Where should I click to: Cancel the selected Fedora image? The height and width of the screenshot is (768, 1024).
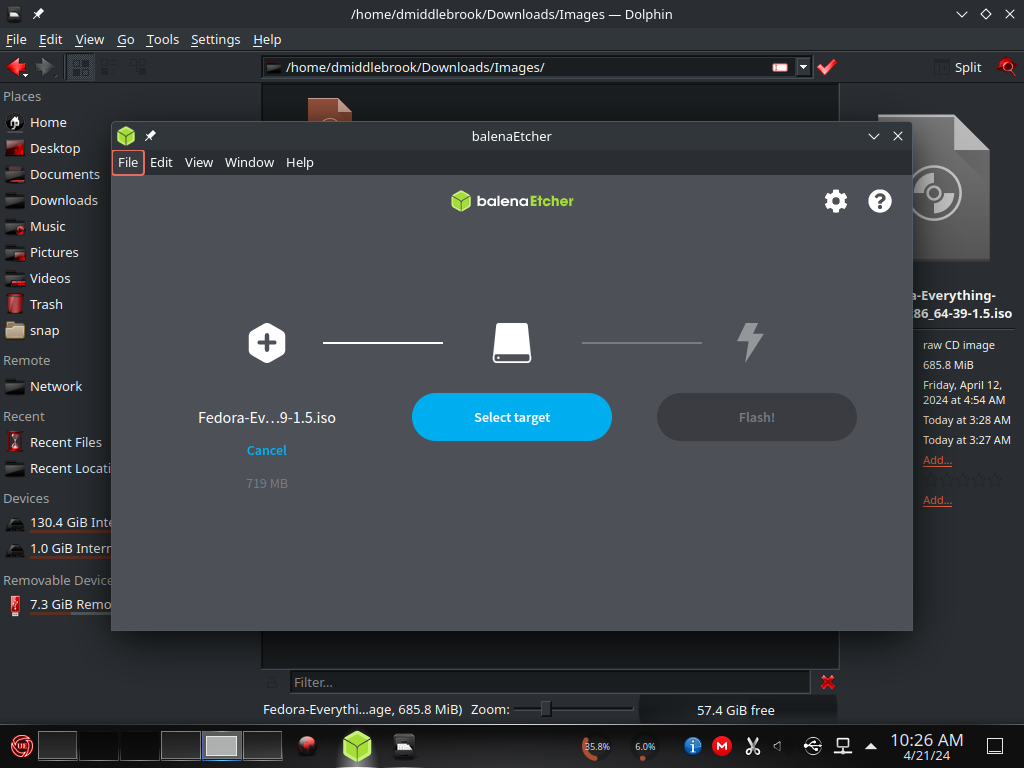[x=266, y=451]
